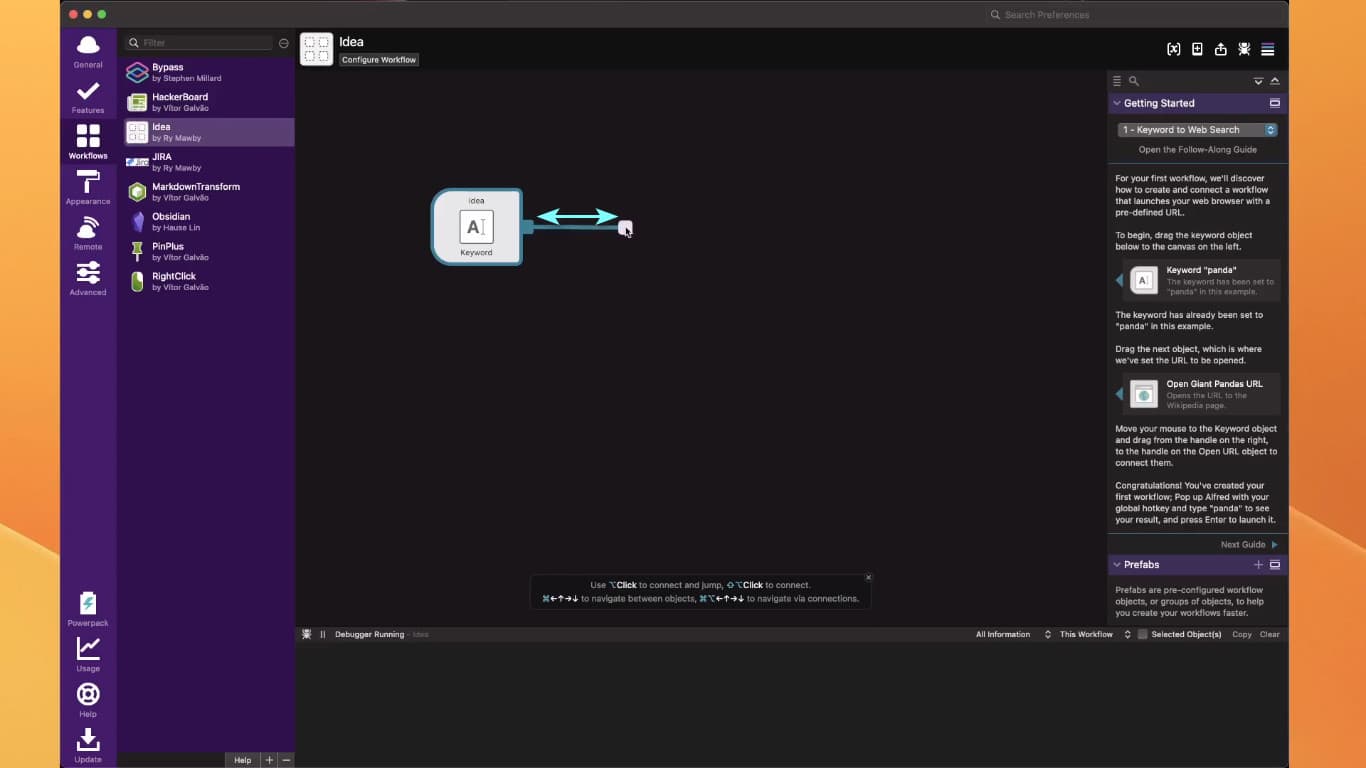Click the Configure Workflow button

[x=379, y=60]
